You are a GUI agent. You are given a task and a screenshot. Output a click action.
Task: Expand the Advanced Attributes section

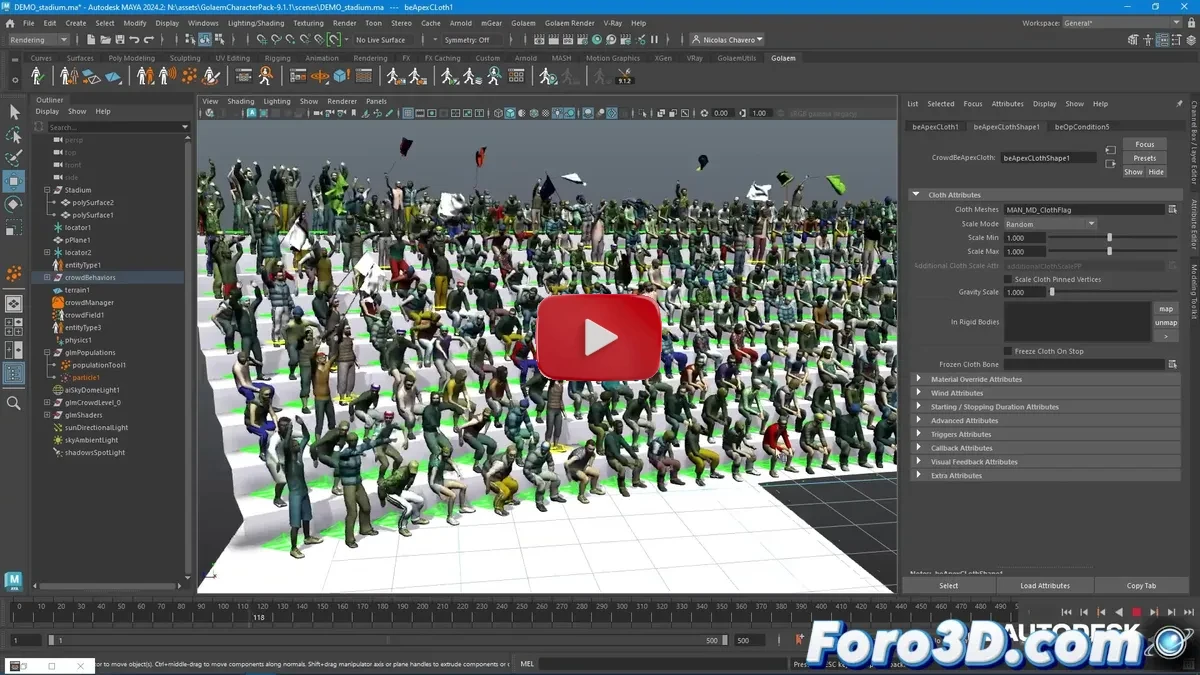(x=918, y=420)
